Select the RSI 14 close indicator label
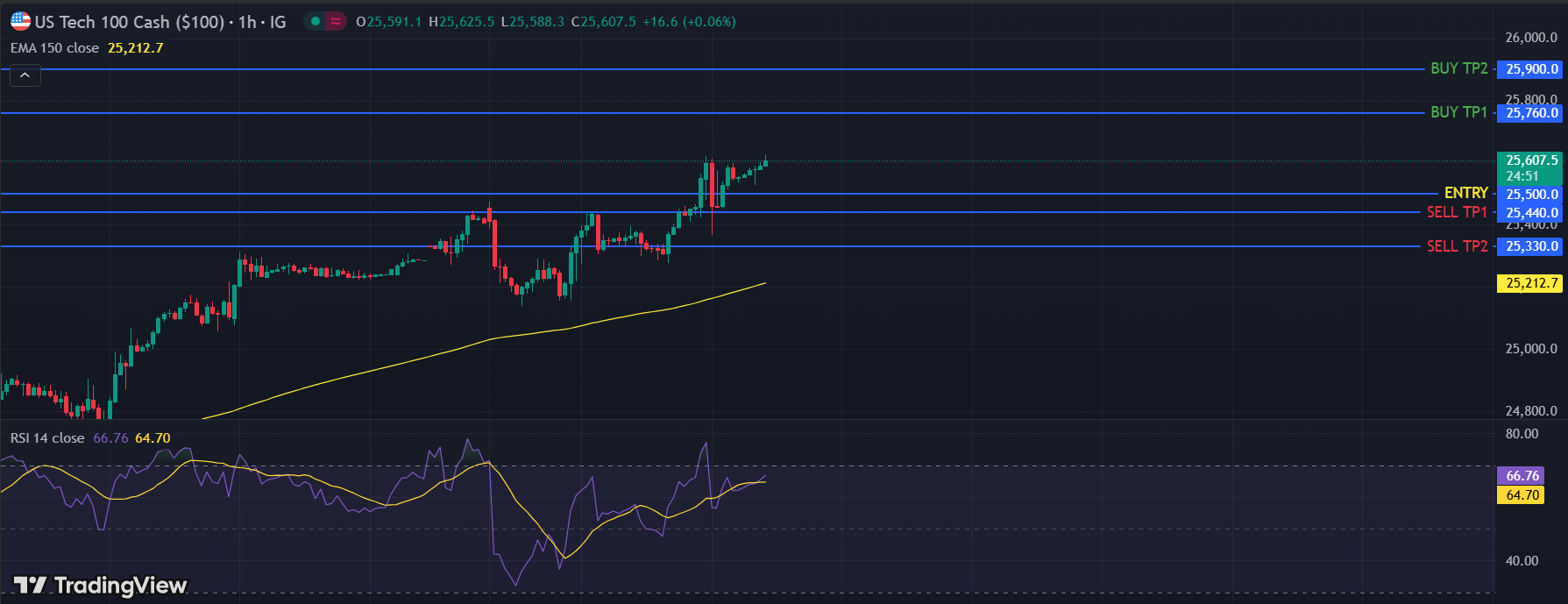Screen dimensions: 1568x604 (x=47, y=438)
